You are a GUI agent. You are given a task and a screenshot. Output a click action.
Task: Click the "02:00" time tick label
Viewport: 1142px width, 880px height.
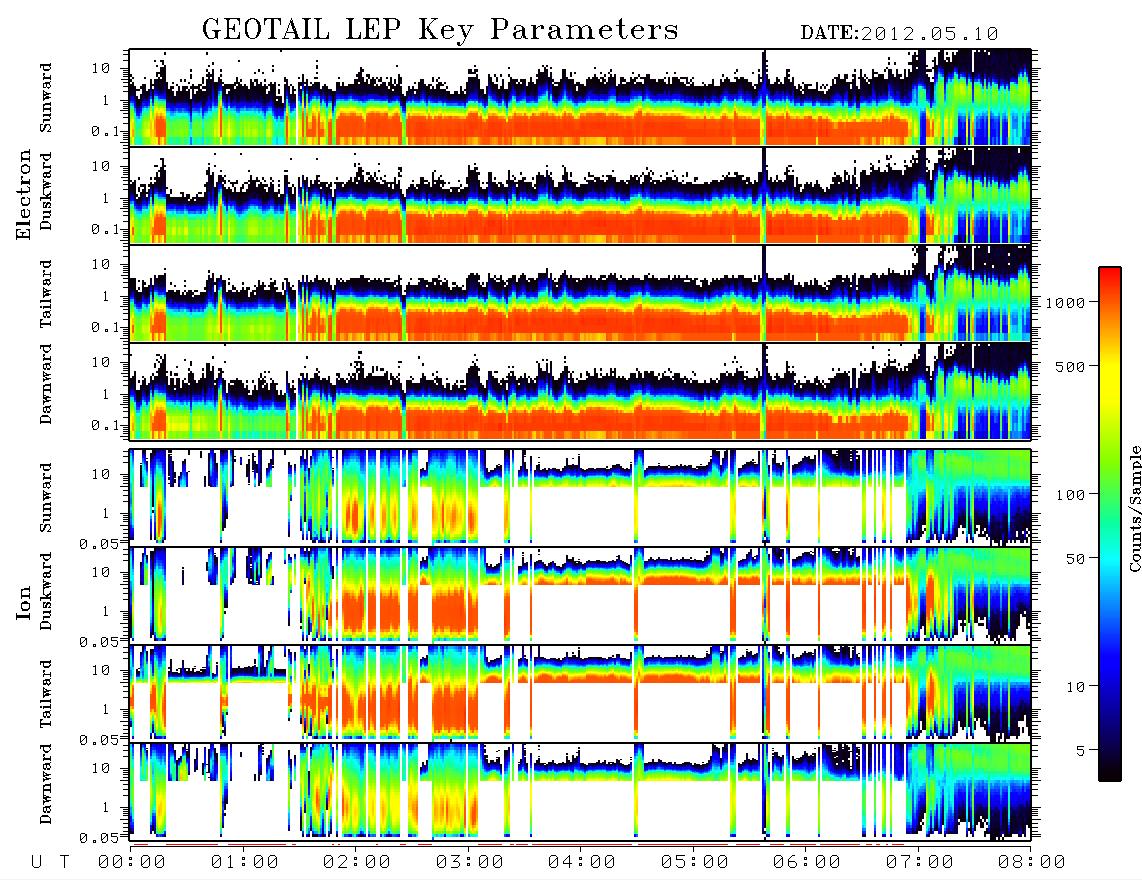click(357, 862)
